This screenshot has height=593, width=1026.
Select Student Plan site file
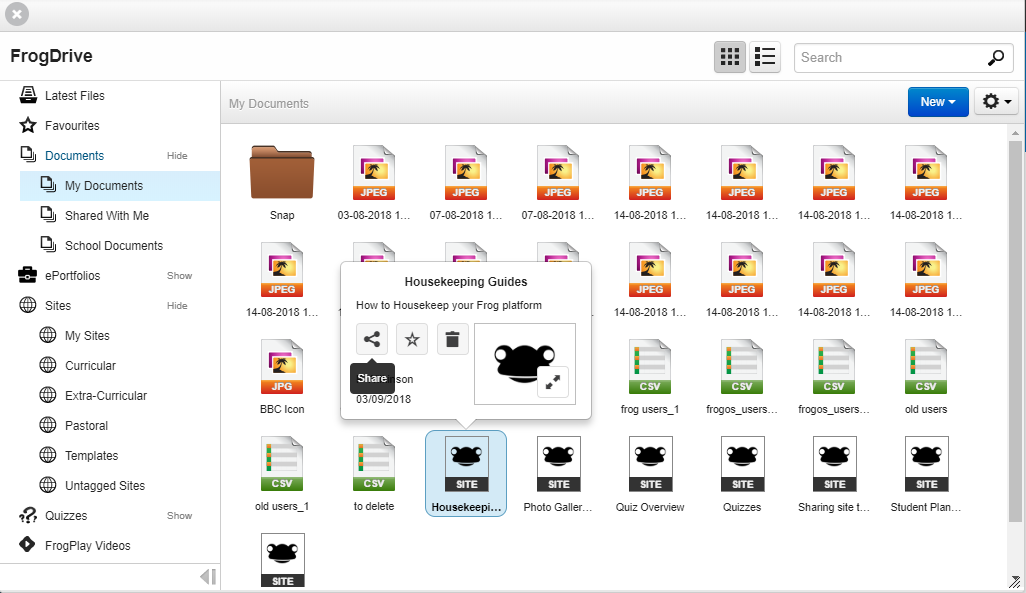(926, 474)
